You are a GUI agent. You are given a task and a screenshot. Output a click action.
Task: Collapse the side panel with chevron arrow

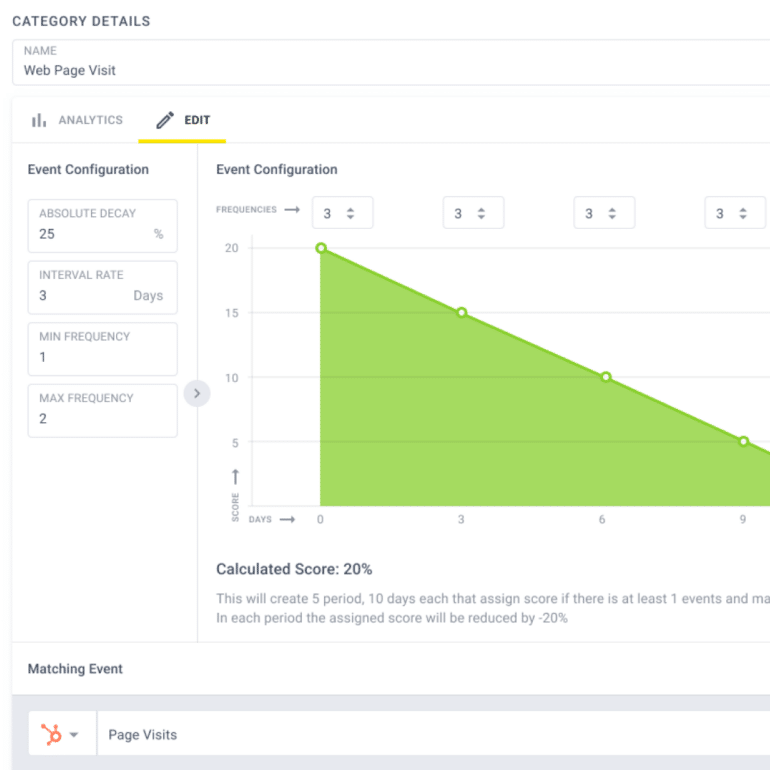pos(197,393)
